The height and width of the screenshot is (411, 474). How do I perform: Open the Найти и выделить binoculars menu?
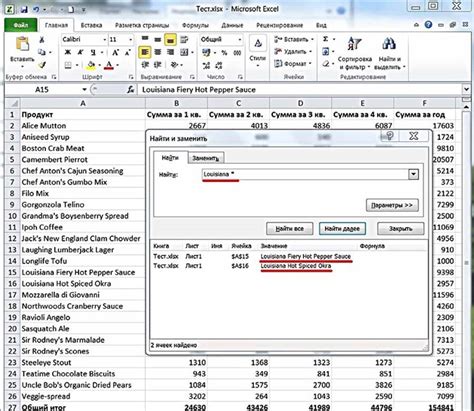[x=389, y=53]
